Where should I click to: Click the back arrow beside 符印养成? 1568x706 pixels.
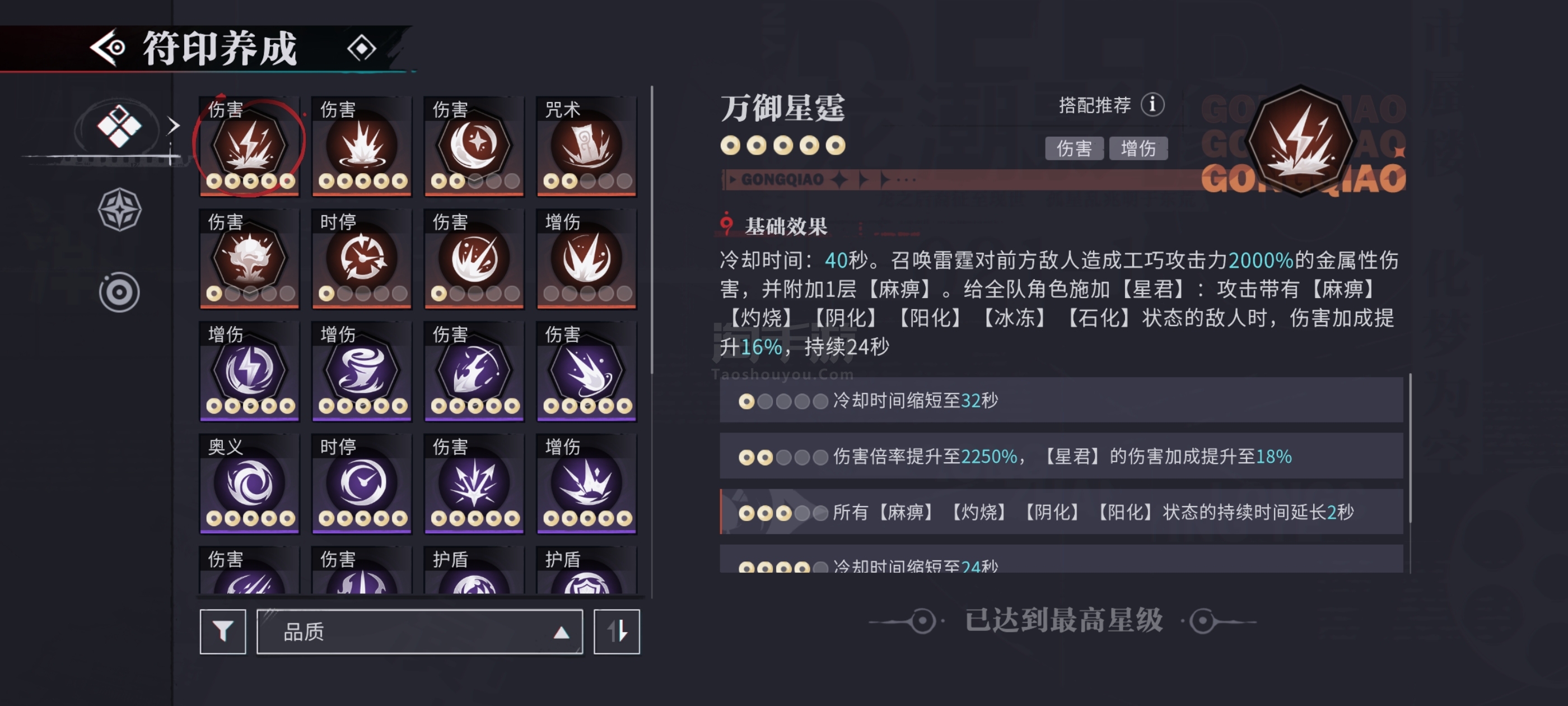(108, 48)
